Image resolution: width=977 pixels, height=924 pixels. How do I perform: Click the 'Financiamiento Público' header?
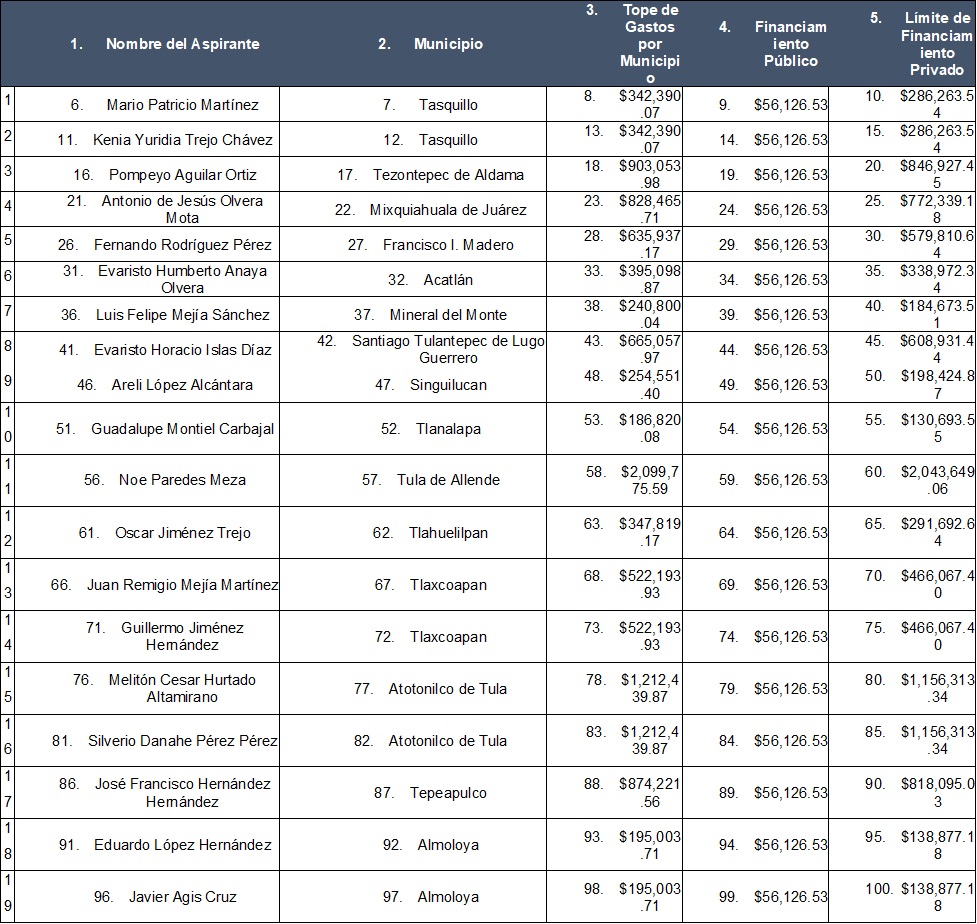point(791,44)
